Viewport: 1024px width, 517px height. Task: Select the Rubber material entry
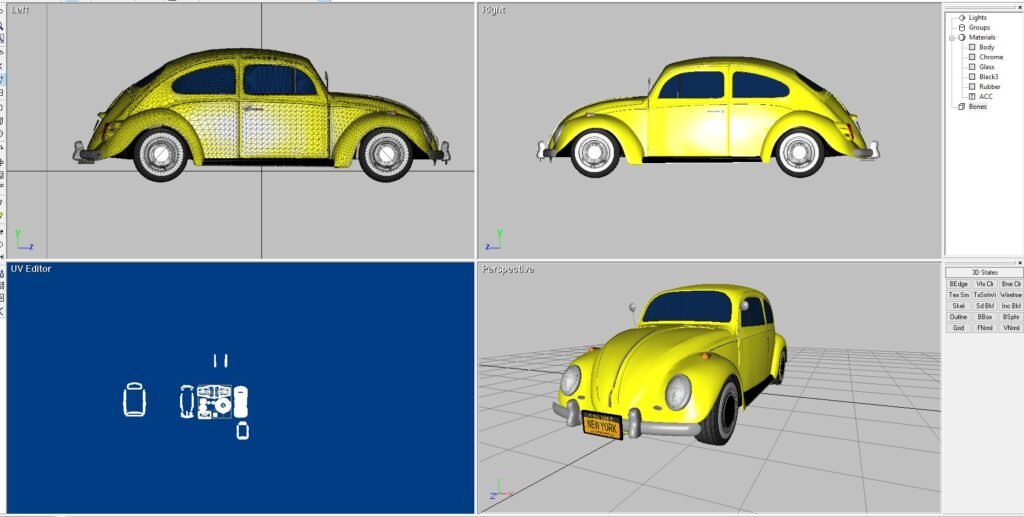tap(989, 86)
